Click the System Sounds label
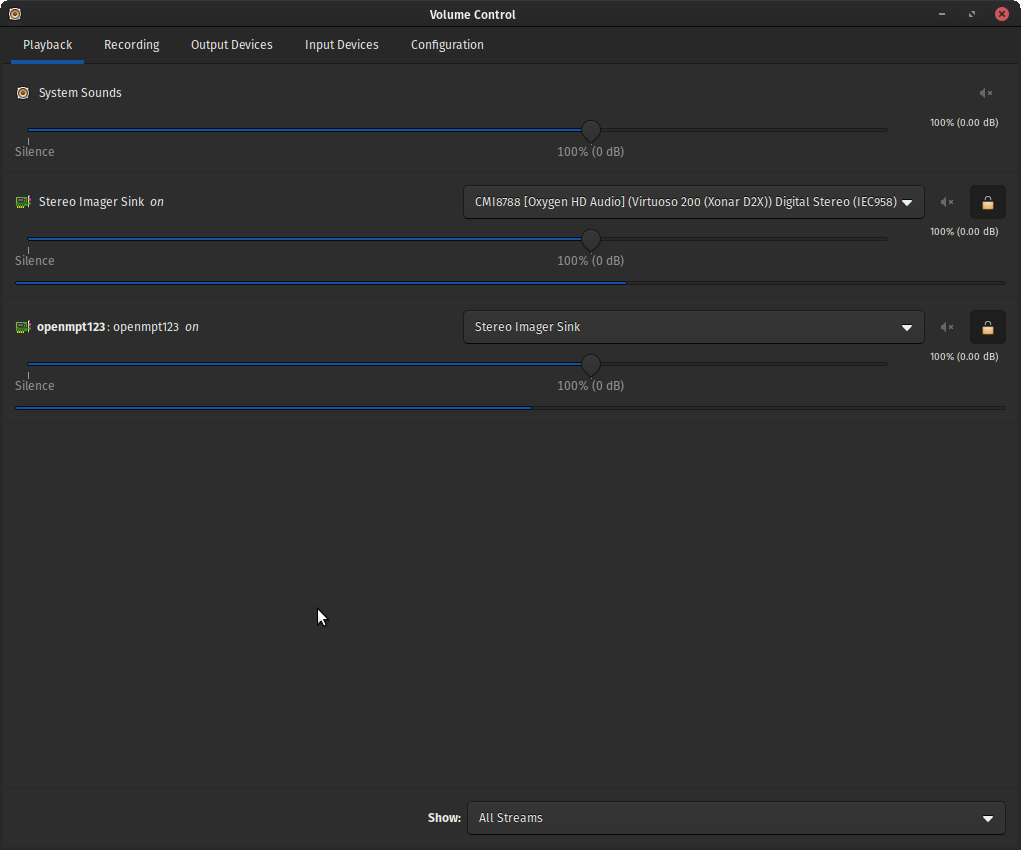Image resolution: width=1021 pixels, height=850 pixels. pos(80,93)
